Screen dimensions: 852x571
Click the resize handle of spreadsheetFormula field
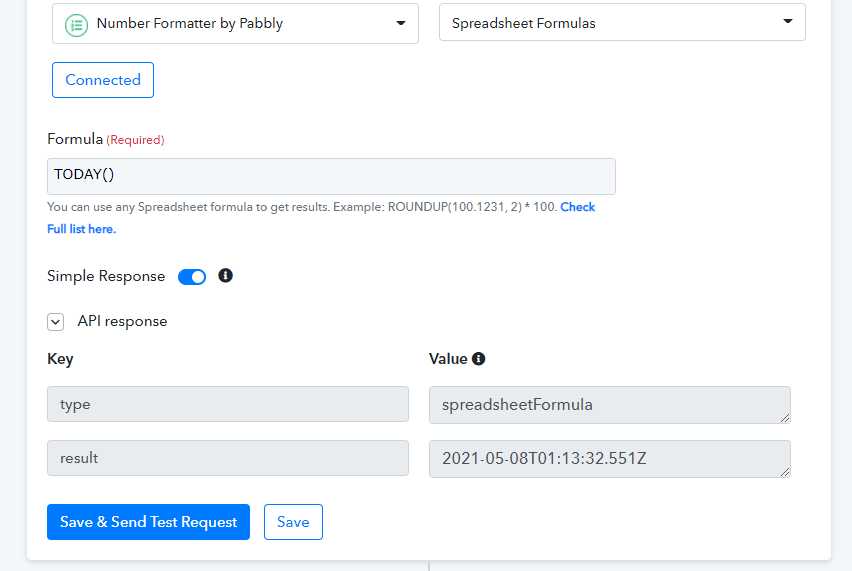coord(785,418)
